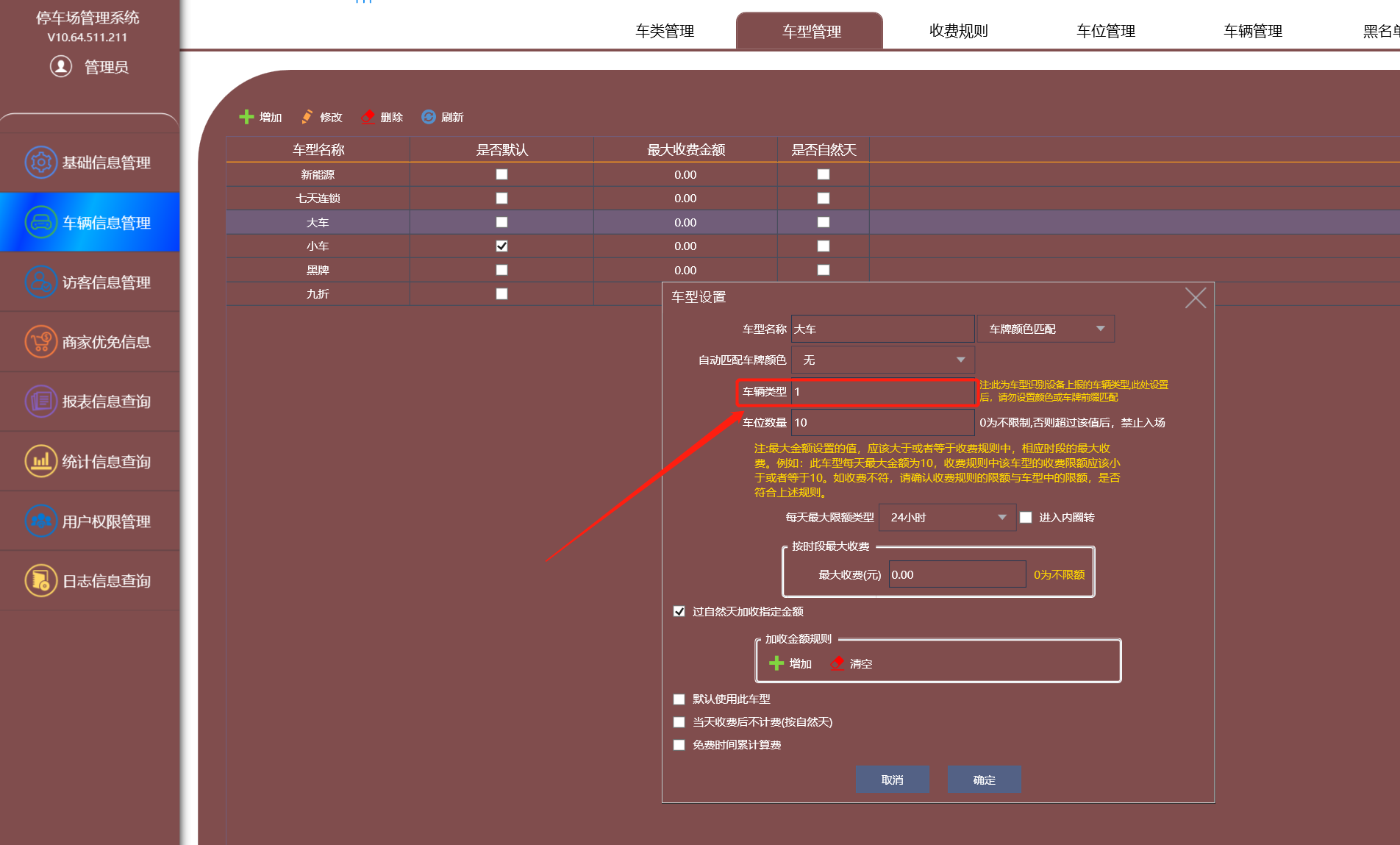Screen dimensions: 1400x845
Task: Open 每天最大限额类型 dropdown showing 24小时
Action: 948,518
